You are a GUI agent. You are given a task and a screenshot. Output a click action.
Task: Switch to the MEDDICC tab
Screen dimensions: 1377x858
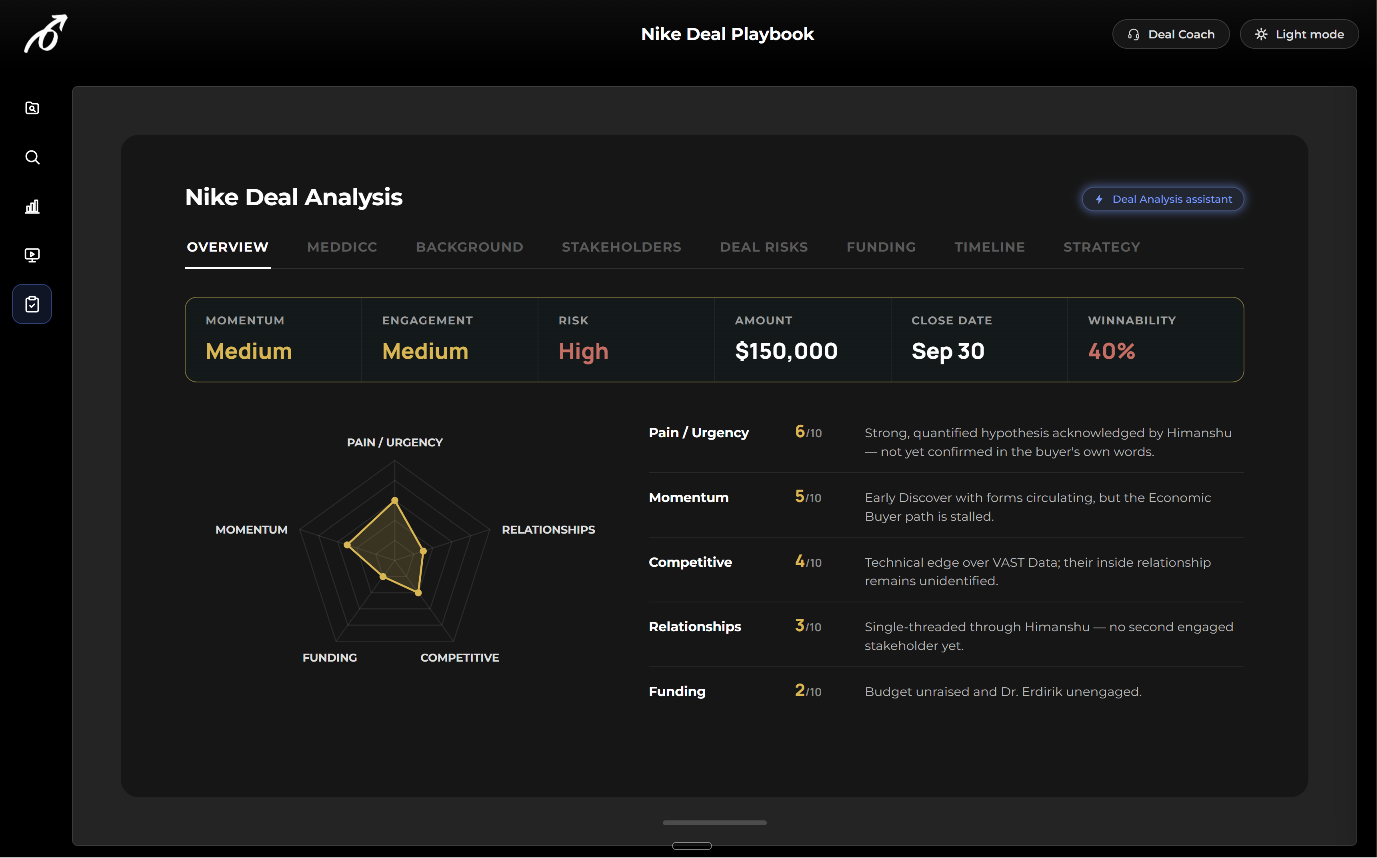pos(342,247)
